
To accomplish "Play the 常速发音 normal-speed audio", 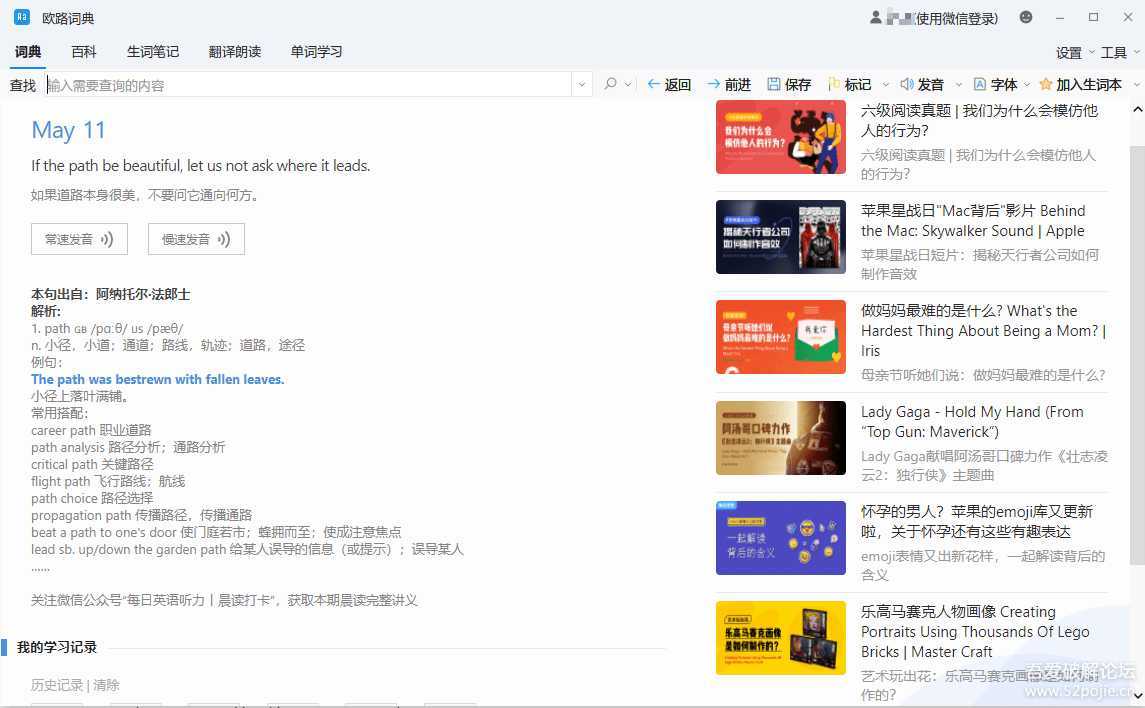I will click(x=79, y=239).
